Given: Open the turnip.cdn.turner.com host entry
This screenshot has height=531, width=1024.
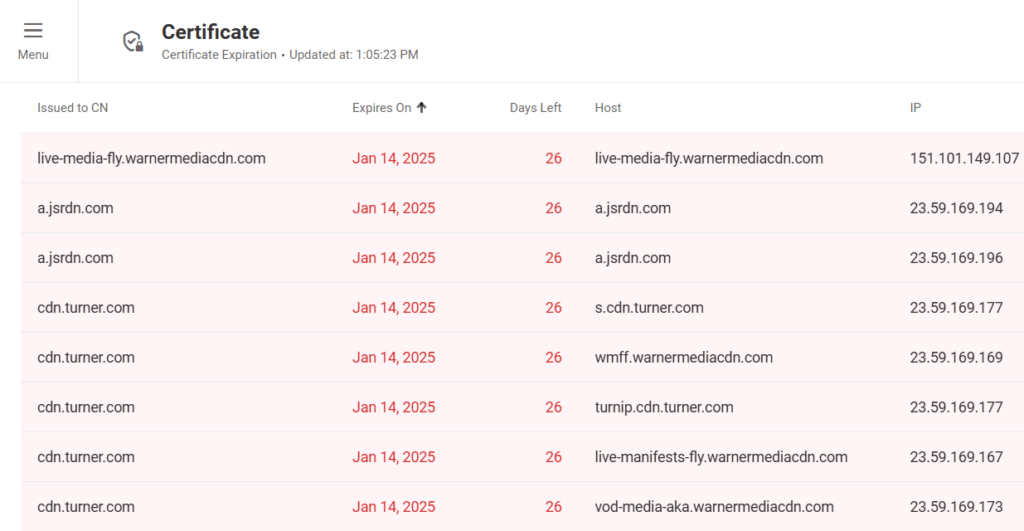Looking at the screenshot, I should [x=664, y=407].
